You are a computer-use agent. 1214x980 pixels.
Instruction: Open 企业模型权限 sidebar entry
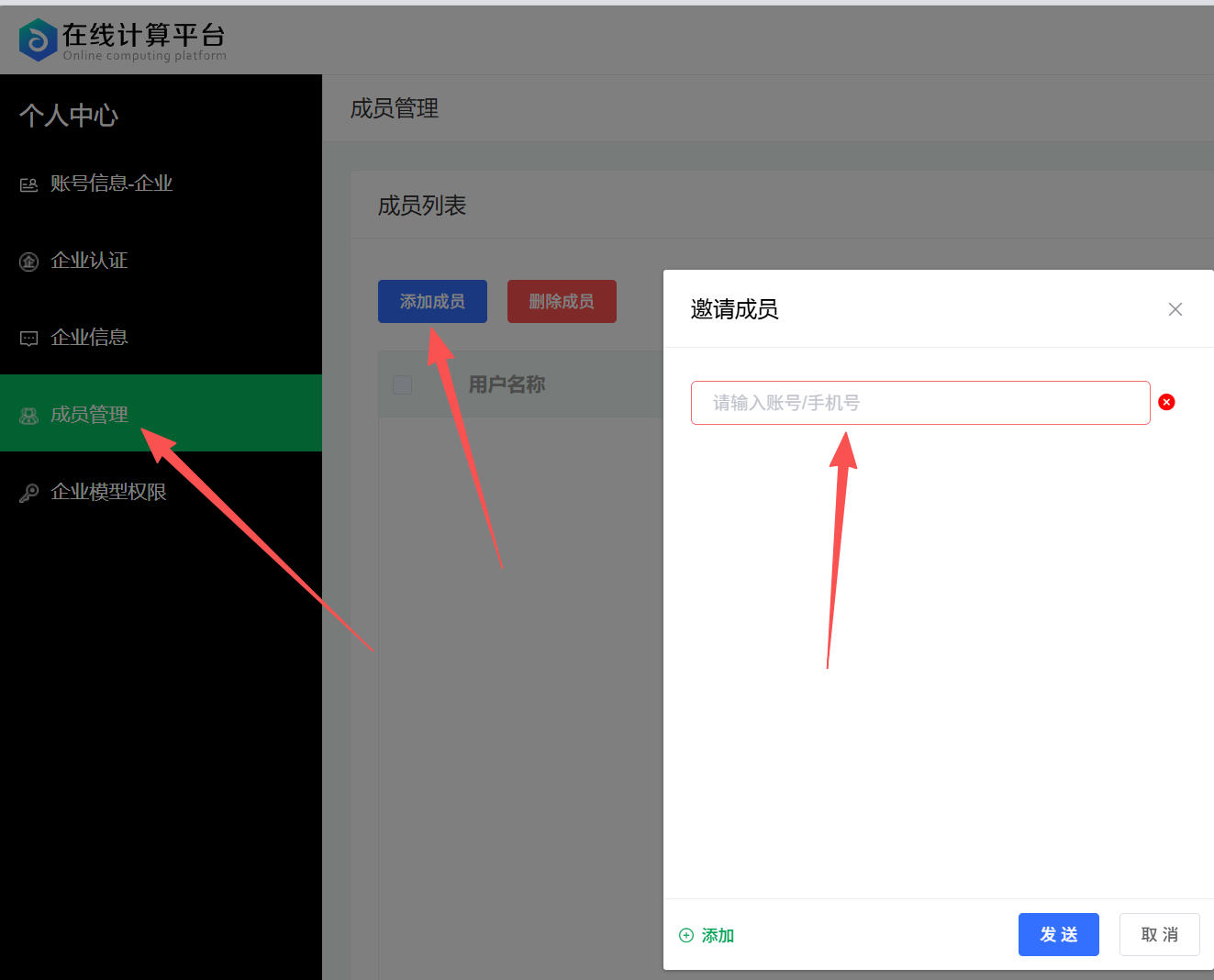click(108, 492)
